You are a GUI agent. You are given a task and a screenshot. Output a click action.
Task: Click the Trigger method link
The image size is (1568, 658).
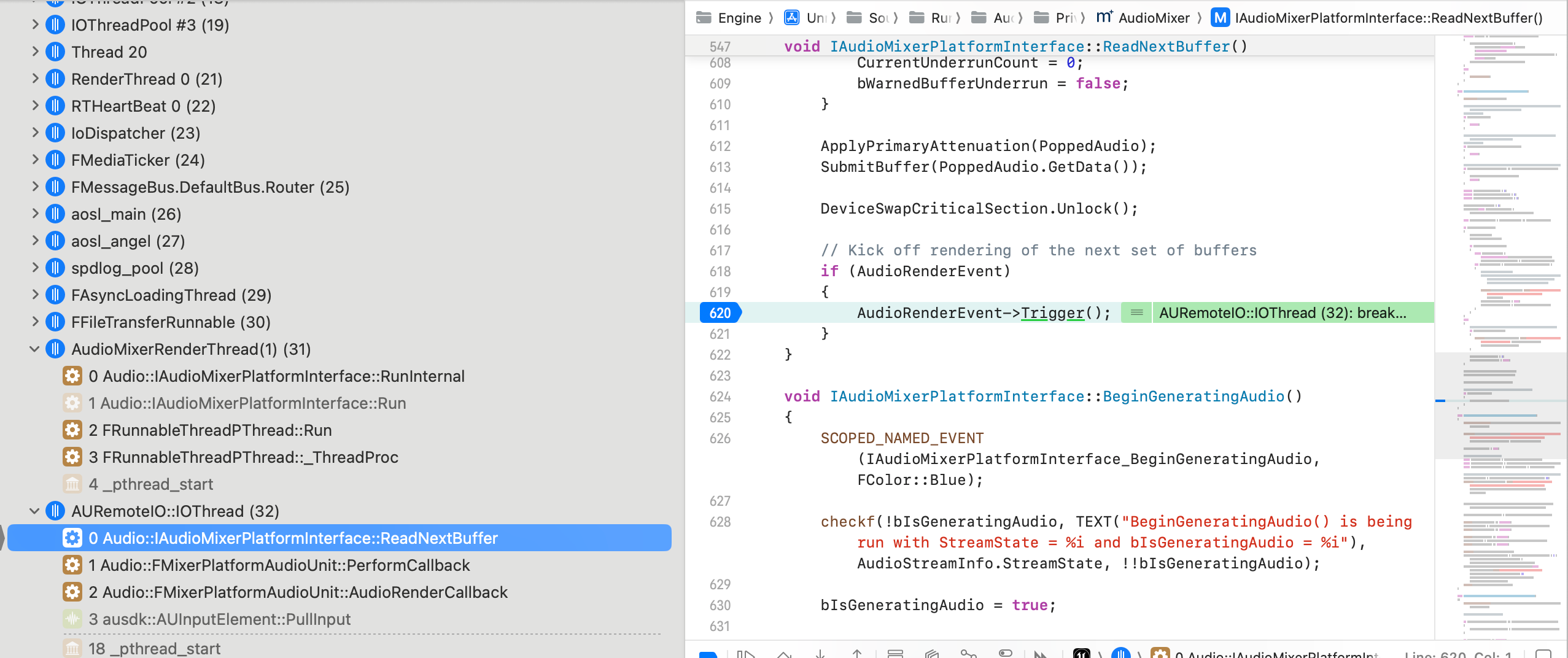pyautogui.click(x=1052, y=313)
